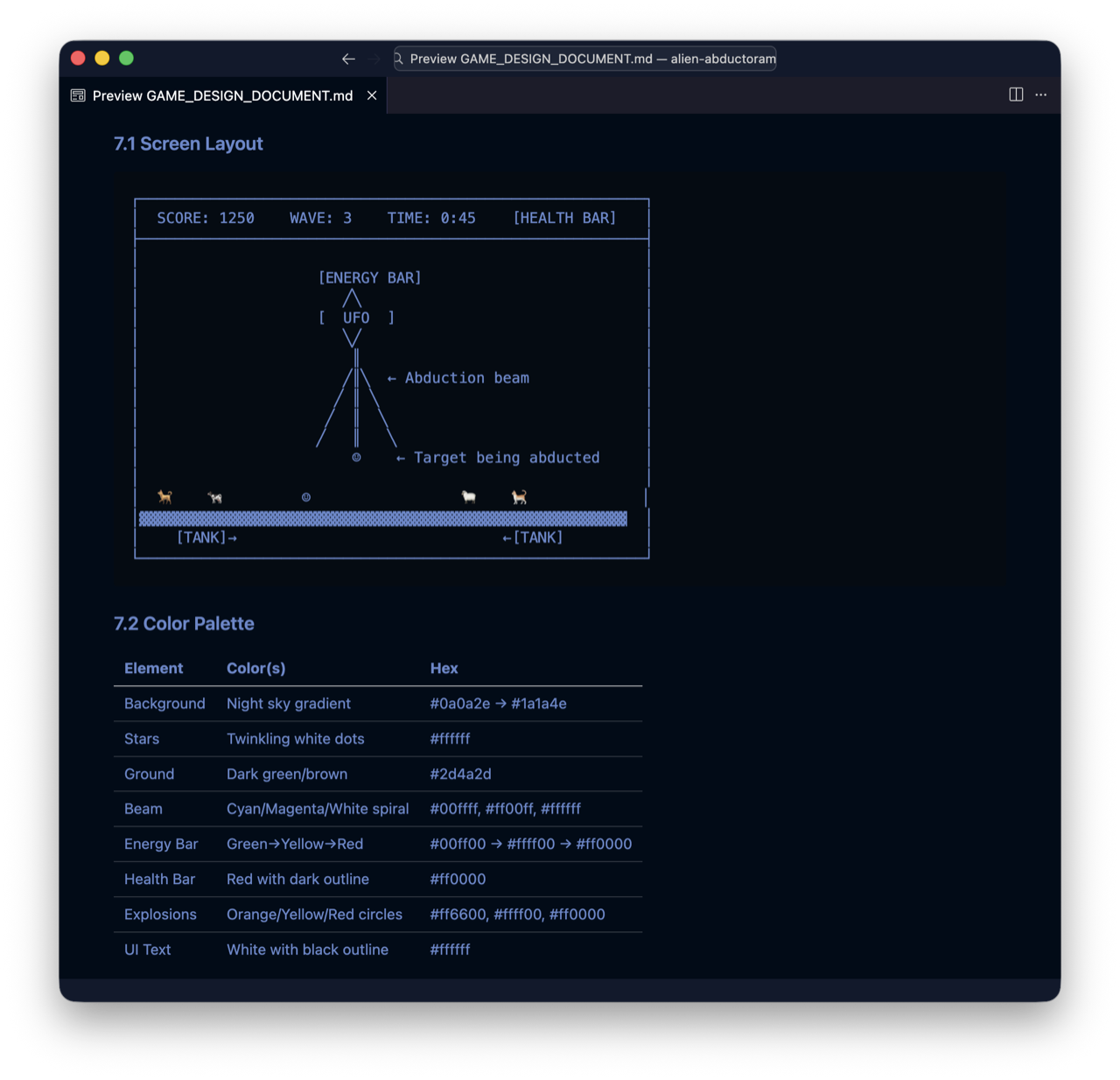
Task: Select the Preview GAME_DESIGN_DOCUMENT.md tab
Action: 220,95
